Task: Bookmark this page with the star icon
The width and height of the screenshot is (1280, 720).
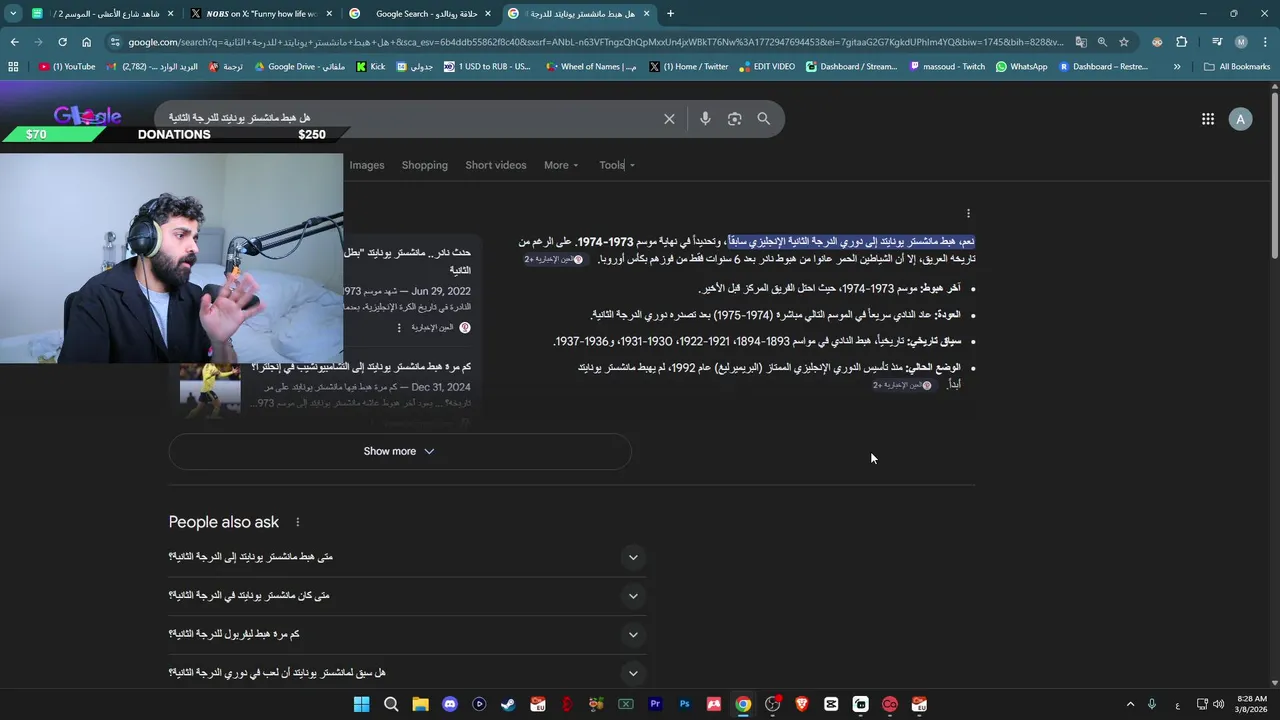Action: (x=1124, y=42)
